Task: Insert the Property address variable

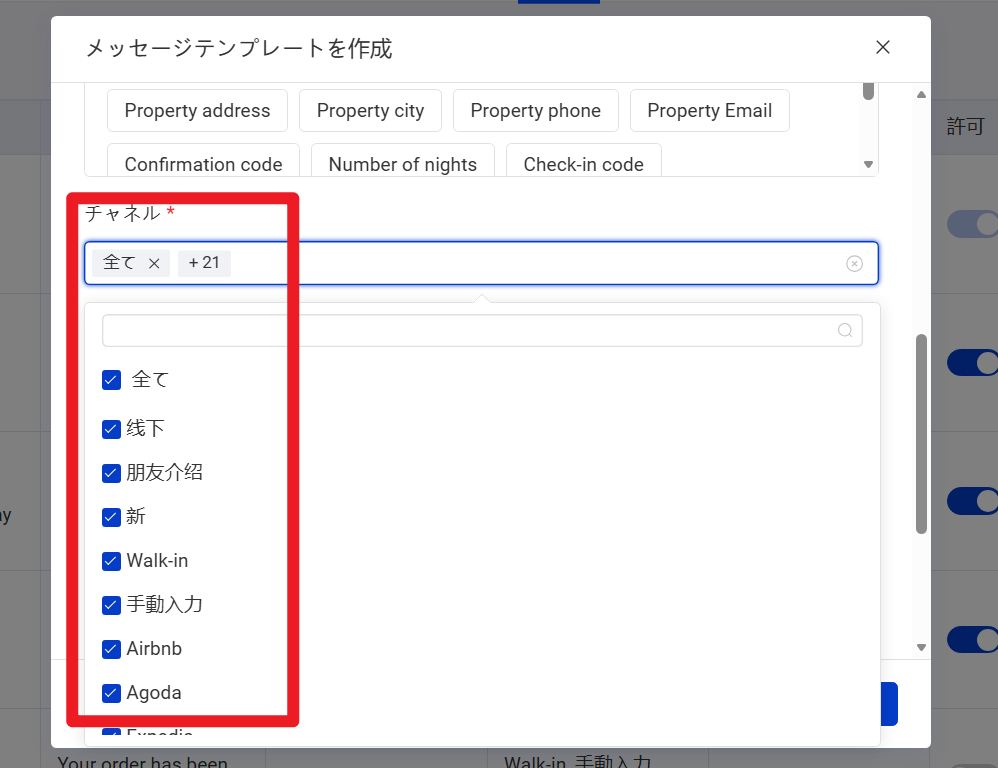Action: click(197, 111)
